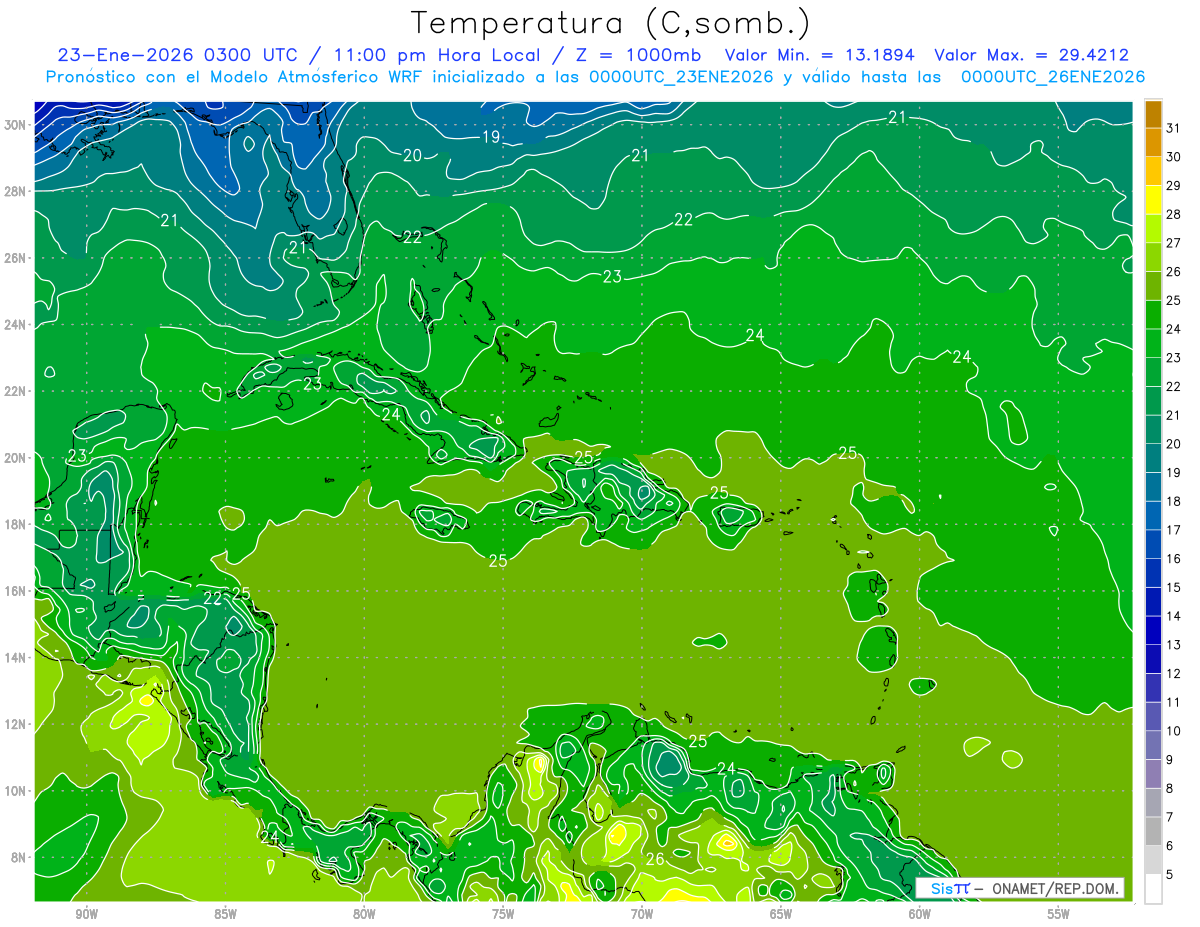
Task: Click the 90W longitude axis label
Action: [x=86, y=914]
